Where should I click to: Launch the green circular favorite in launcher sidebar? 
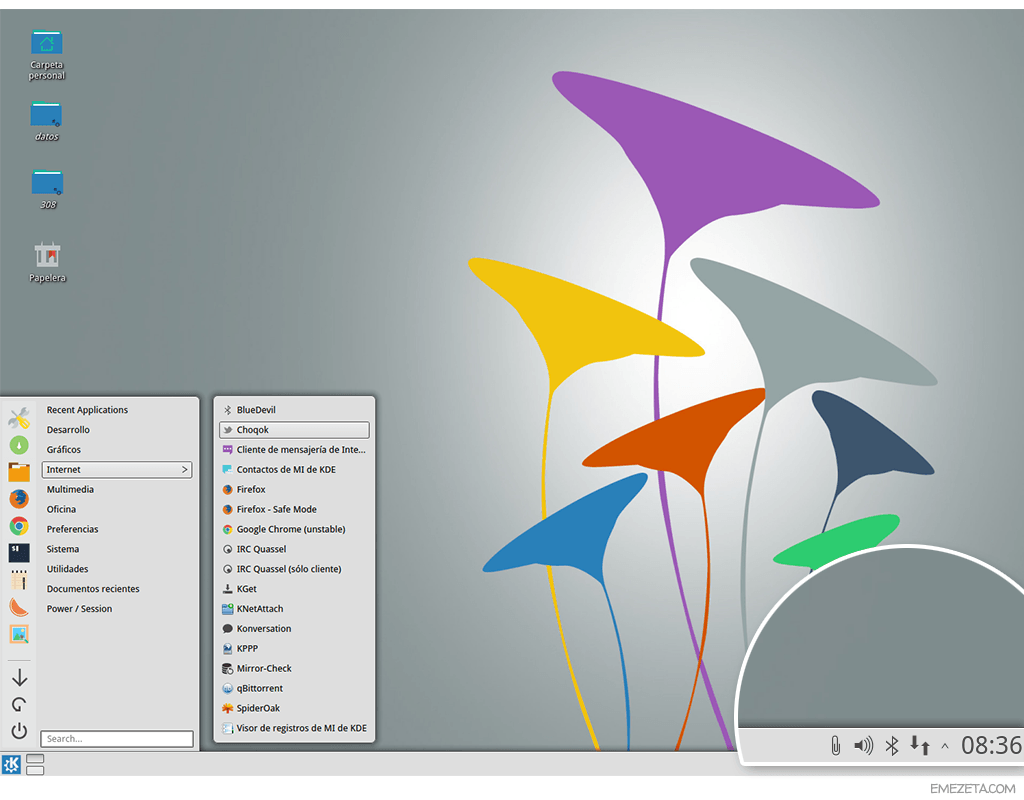click(x=19, y=445)
